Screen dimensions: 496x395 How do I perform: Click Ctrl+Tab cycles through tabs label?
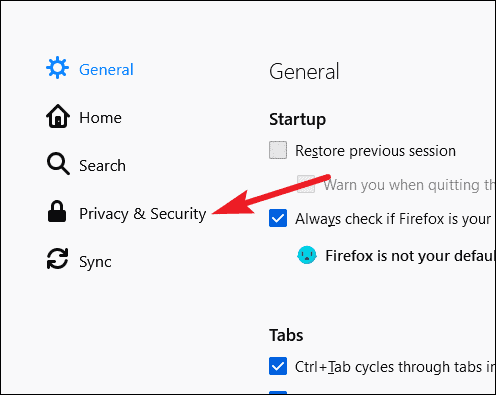(x=395, y=367)
